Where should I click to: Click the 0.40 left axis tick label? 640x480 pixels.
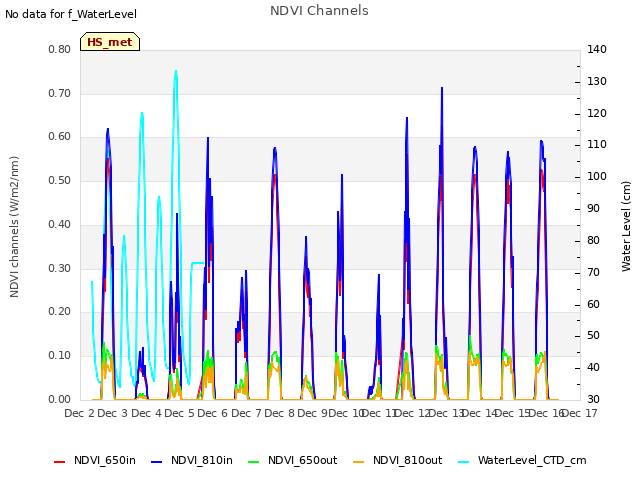pos(60,224)
